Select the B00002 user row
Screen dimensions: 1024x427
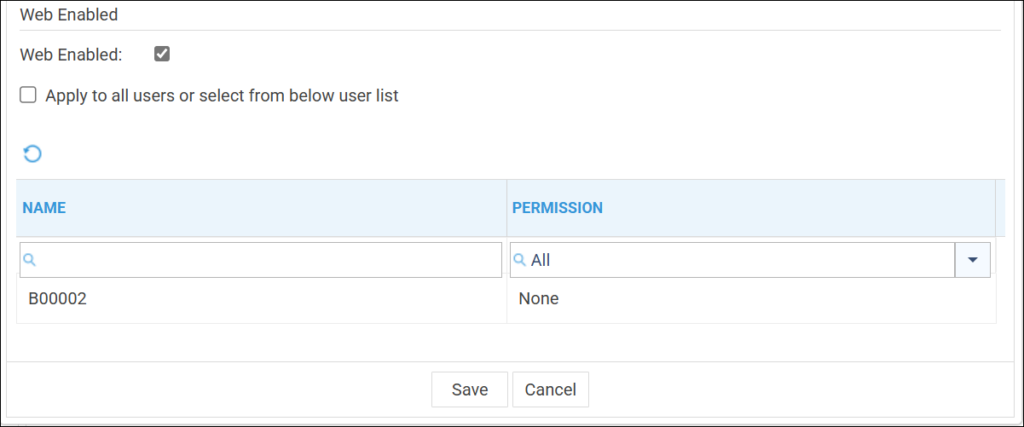(58, 298)
